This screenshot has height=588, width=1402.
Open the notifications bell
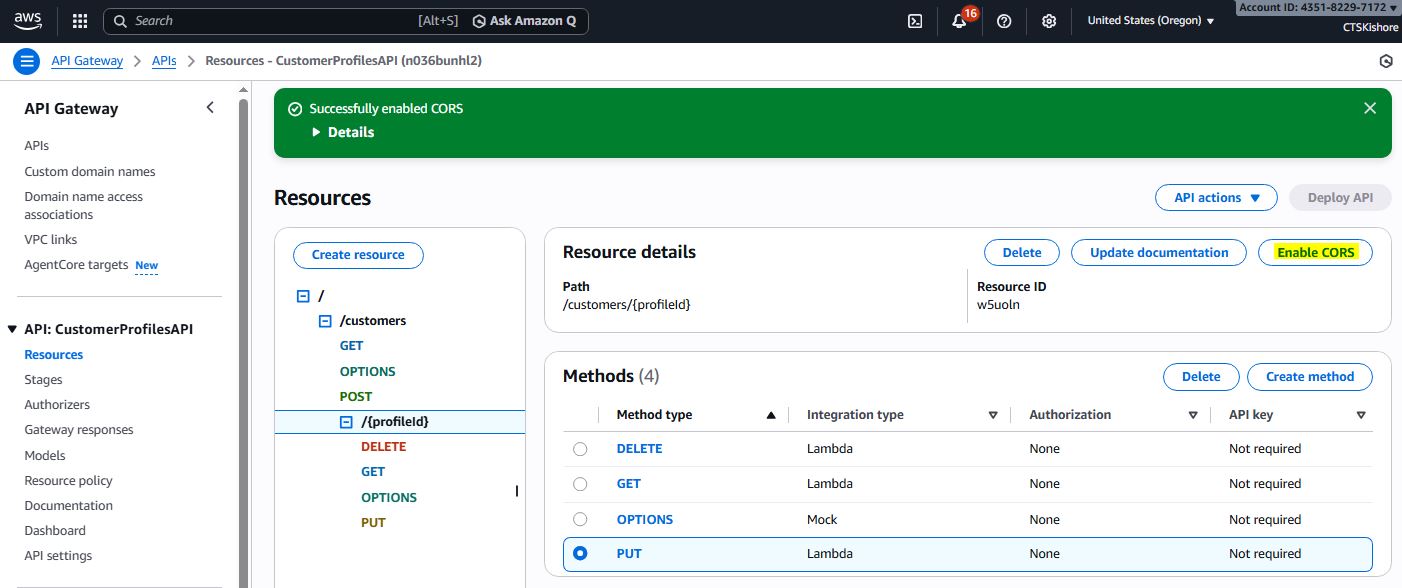[959, 21]
